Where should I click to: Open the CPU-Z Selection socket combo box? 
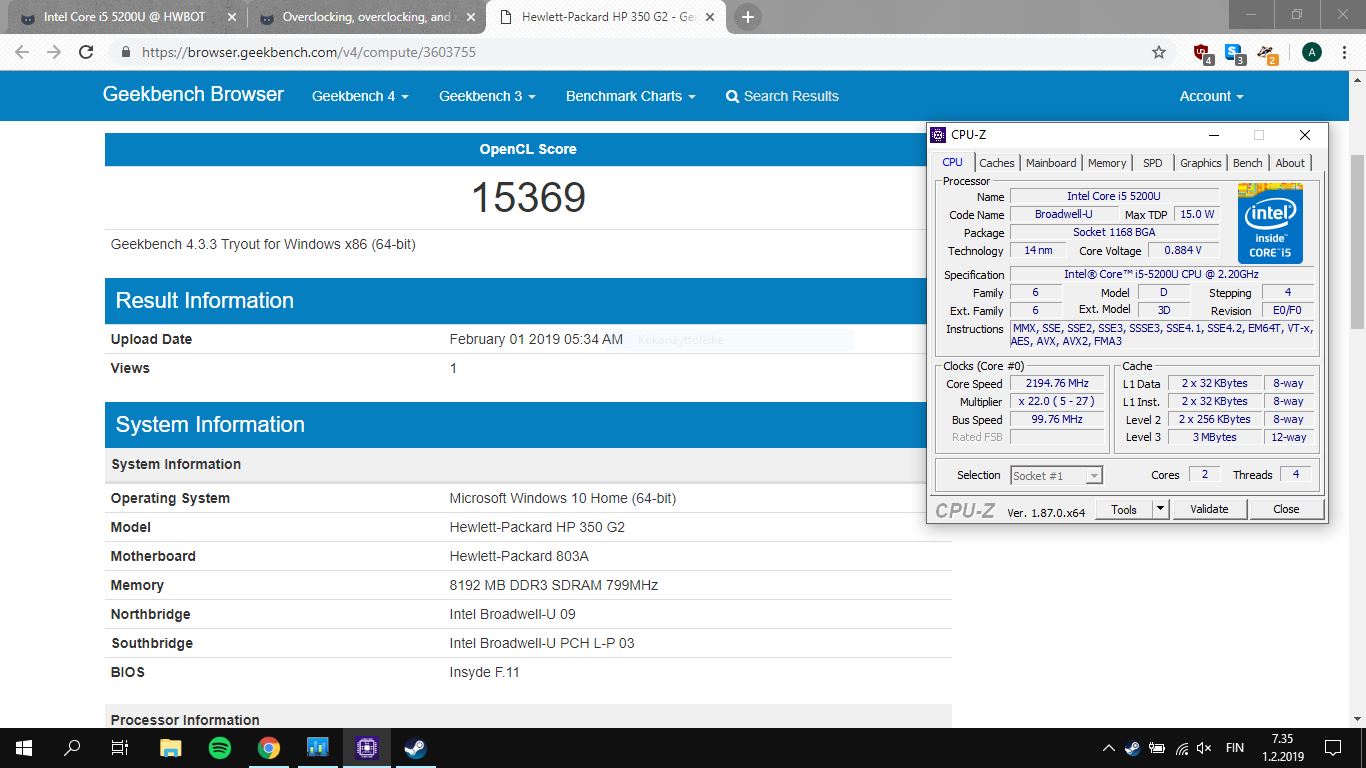(1056, 476)
